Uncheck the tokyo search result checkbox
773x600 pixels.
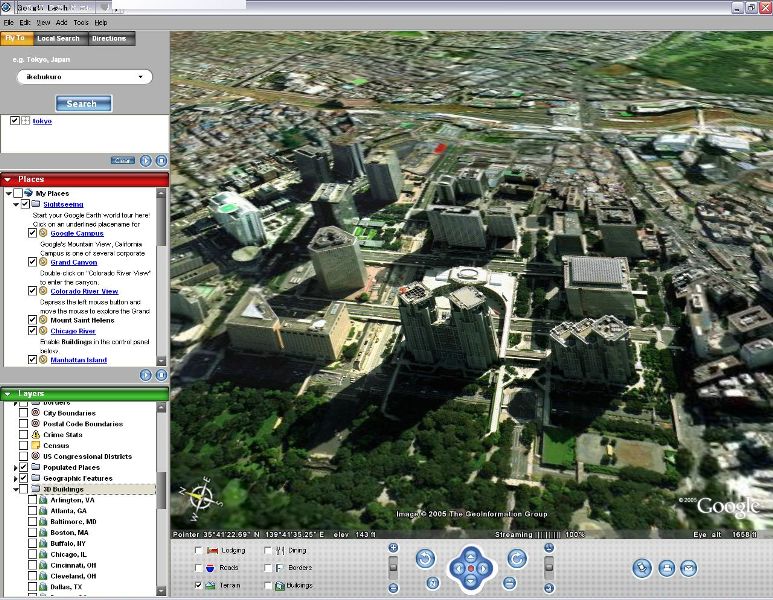tap(15, 120)
